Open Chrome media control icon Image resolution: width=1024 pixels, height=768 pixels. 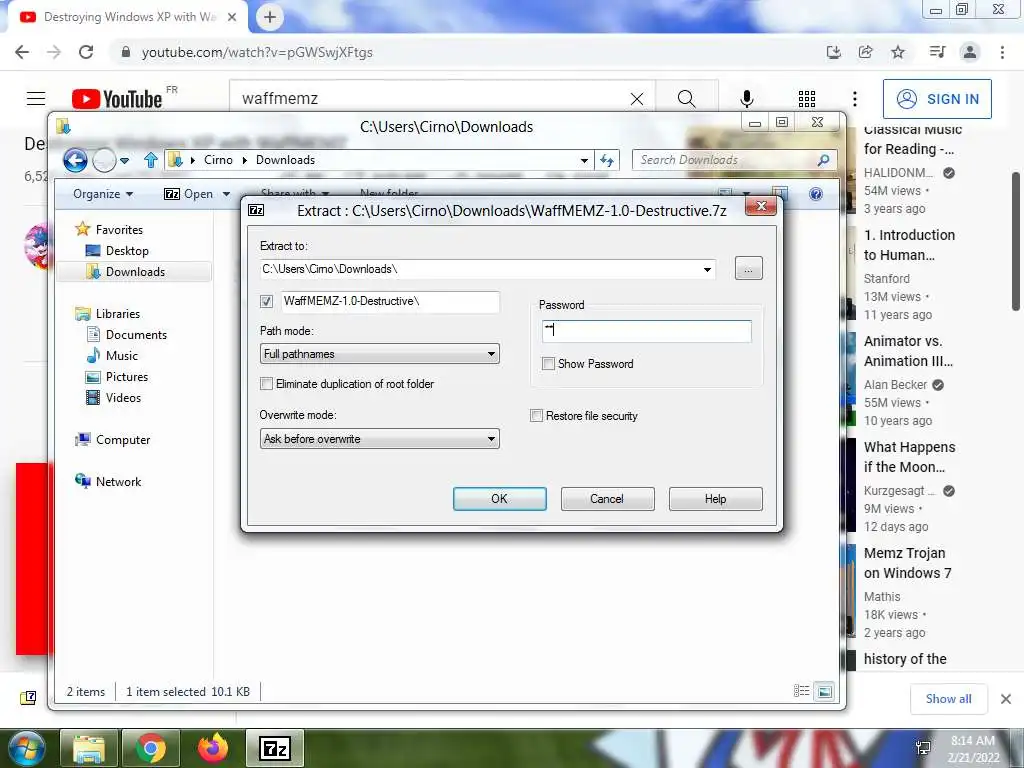click(937, 52)
